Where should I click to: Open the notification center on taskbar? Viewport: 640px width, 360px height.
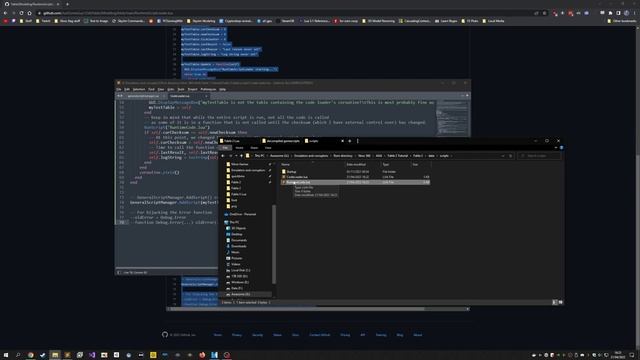click(x=631, y=355)
